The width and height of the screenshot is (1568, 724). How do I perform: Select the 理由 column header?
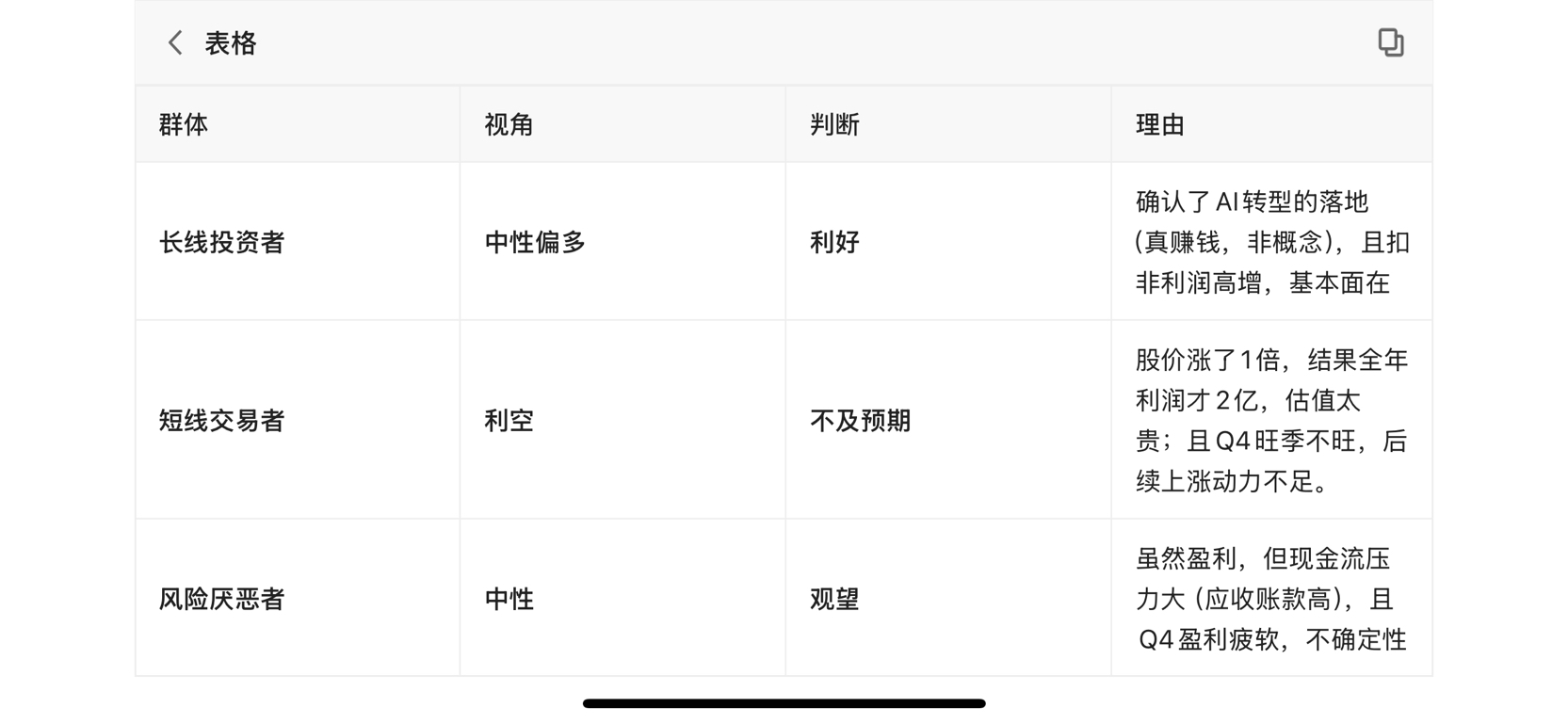(x=1160, y=124)
